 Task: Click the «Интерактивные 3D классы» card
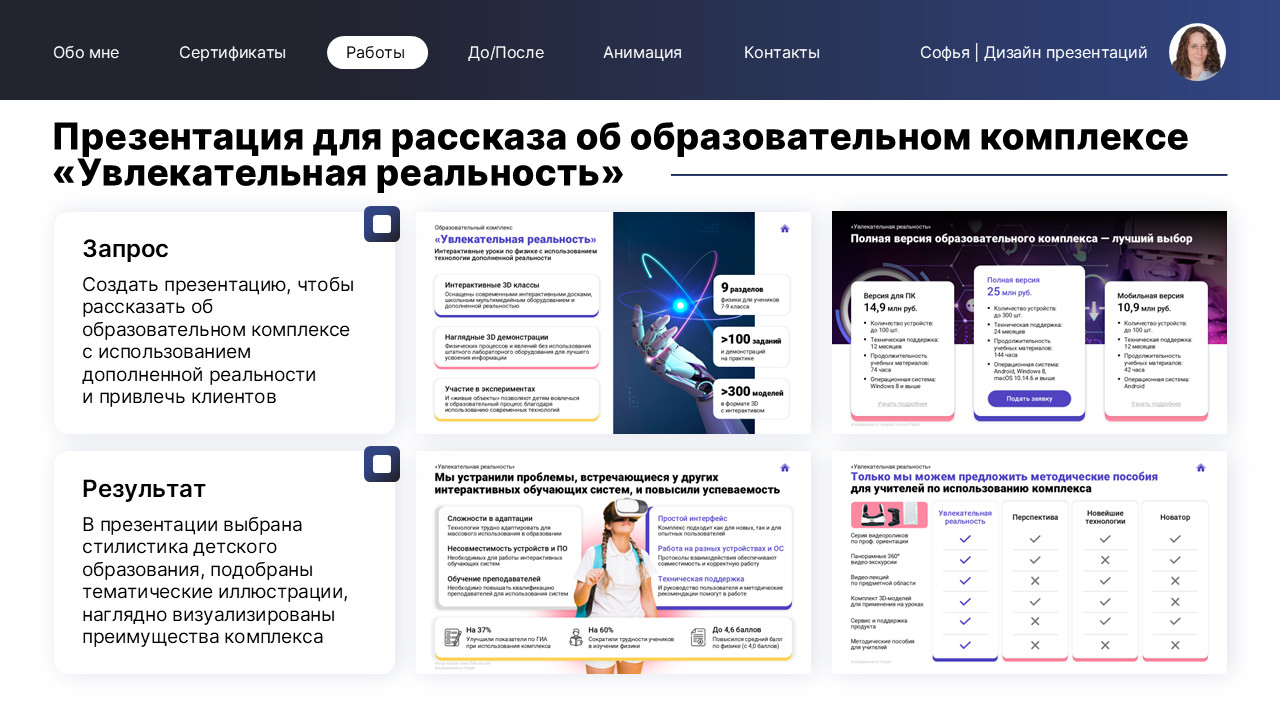tap(517, 295)
